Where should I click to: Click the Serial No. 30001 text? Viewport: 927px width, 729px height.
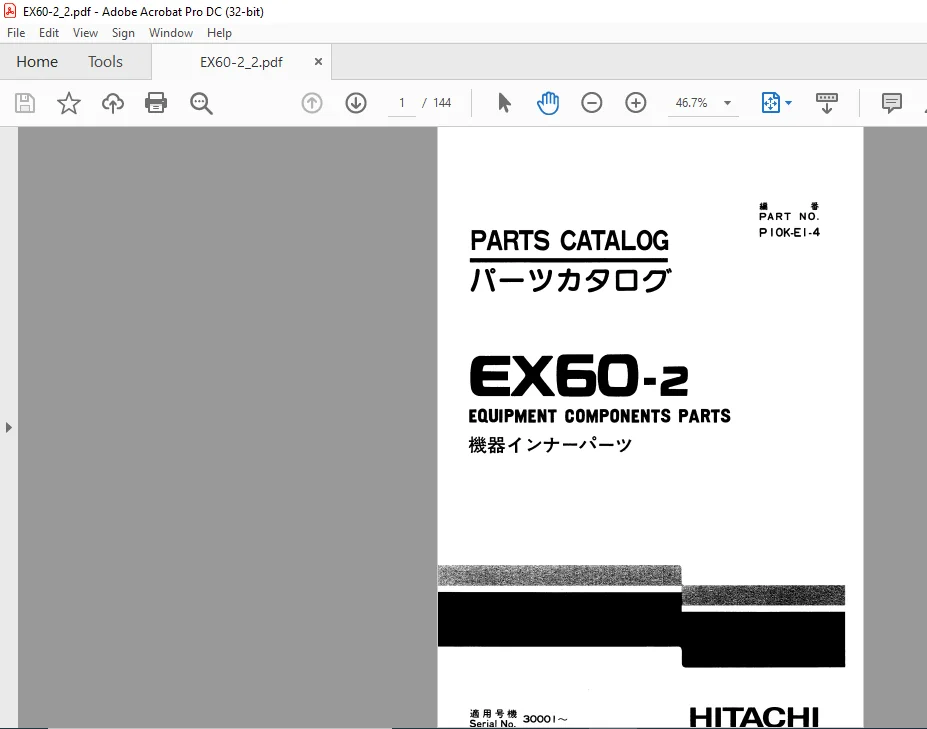click(x=518, y=718)
